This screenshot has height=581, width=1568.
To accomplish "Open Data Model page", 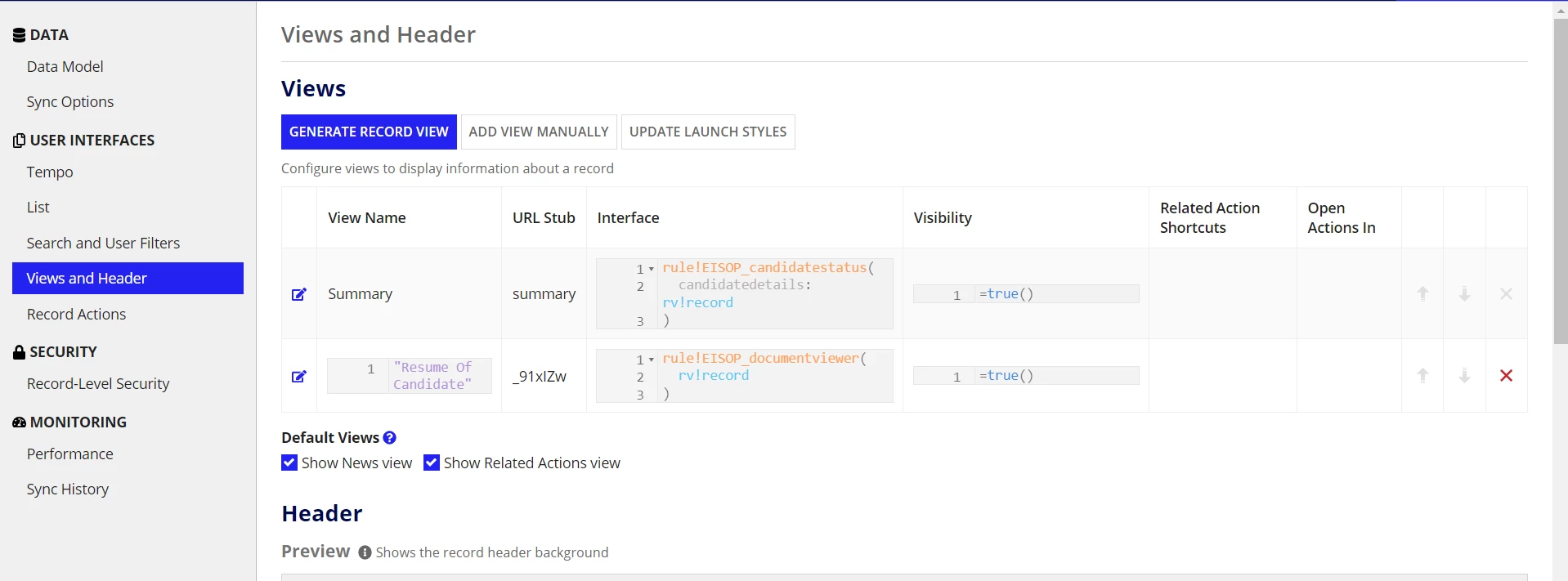I will [65, 67].
